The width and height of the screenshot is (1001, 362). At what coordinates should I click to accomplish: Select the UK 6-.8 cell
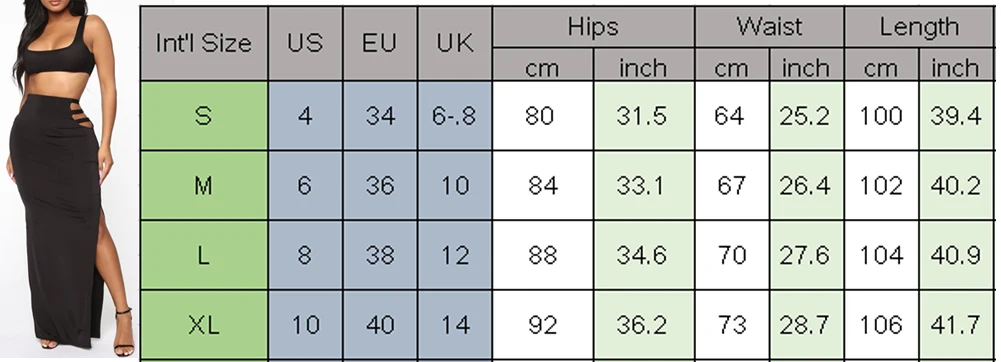click(455, 116)
